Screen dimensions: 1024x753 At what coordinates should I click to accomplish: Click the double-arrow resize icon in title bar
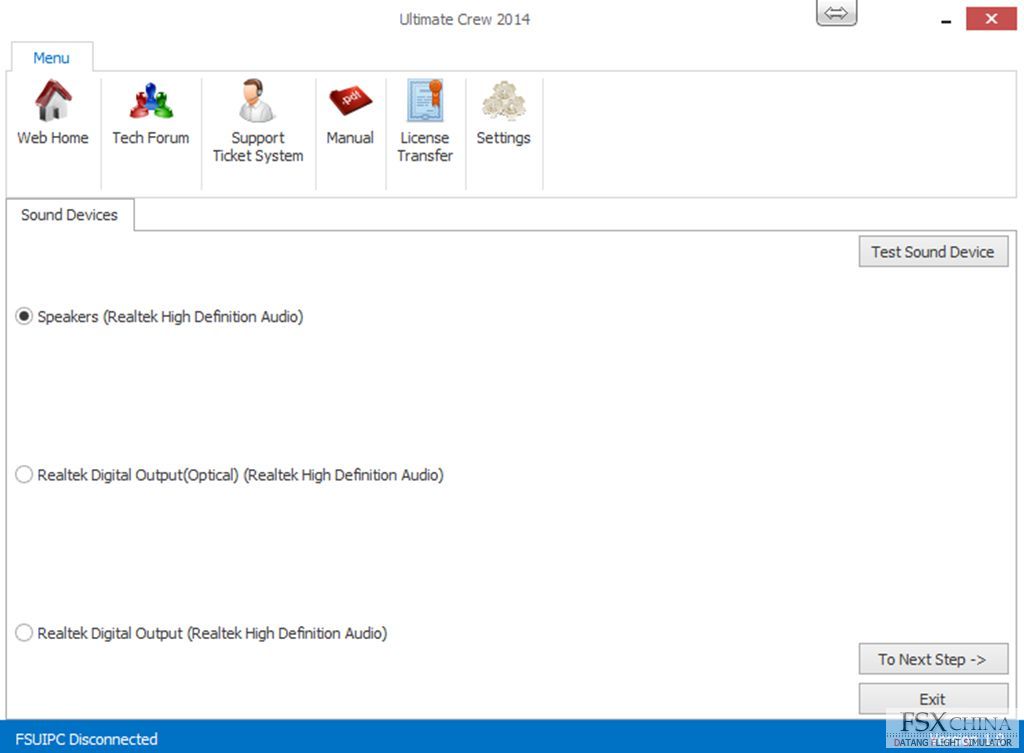(837, 13)
